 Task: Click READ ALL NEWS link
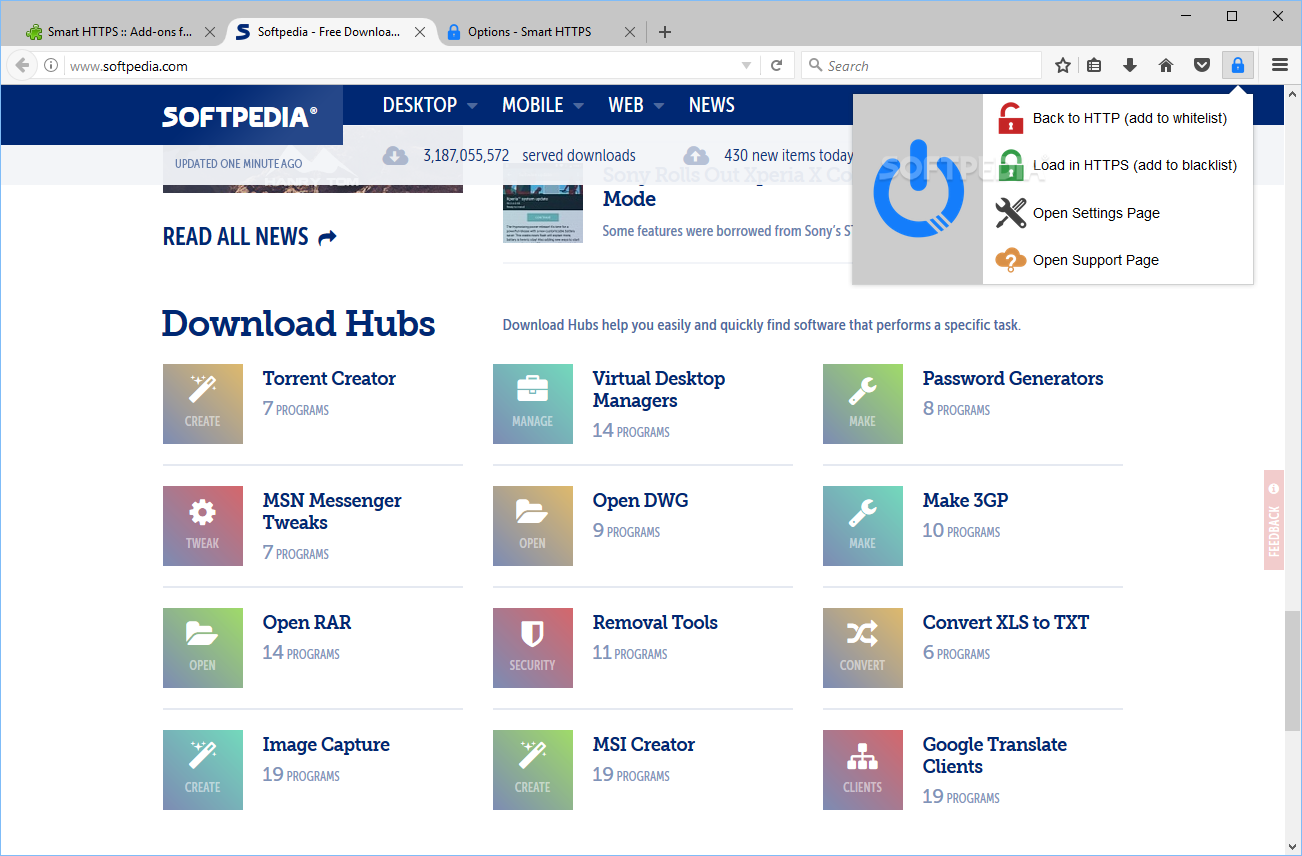(x=250, y=237)
